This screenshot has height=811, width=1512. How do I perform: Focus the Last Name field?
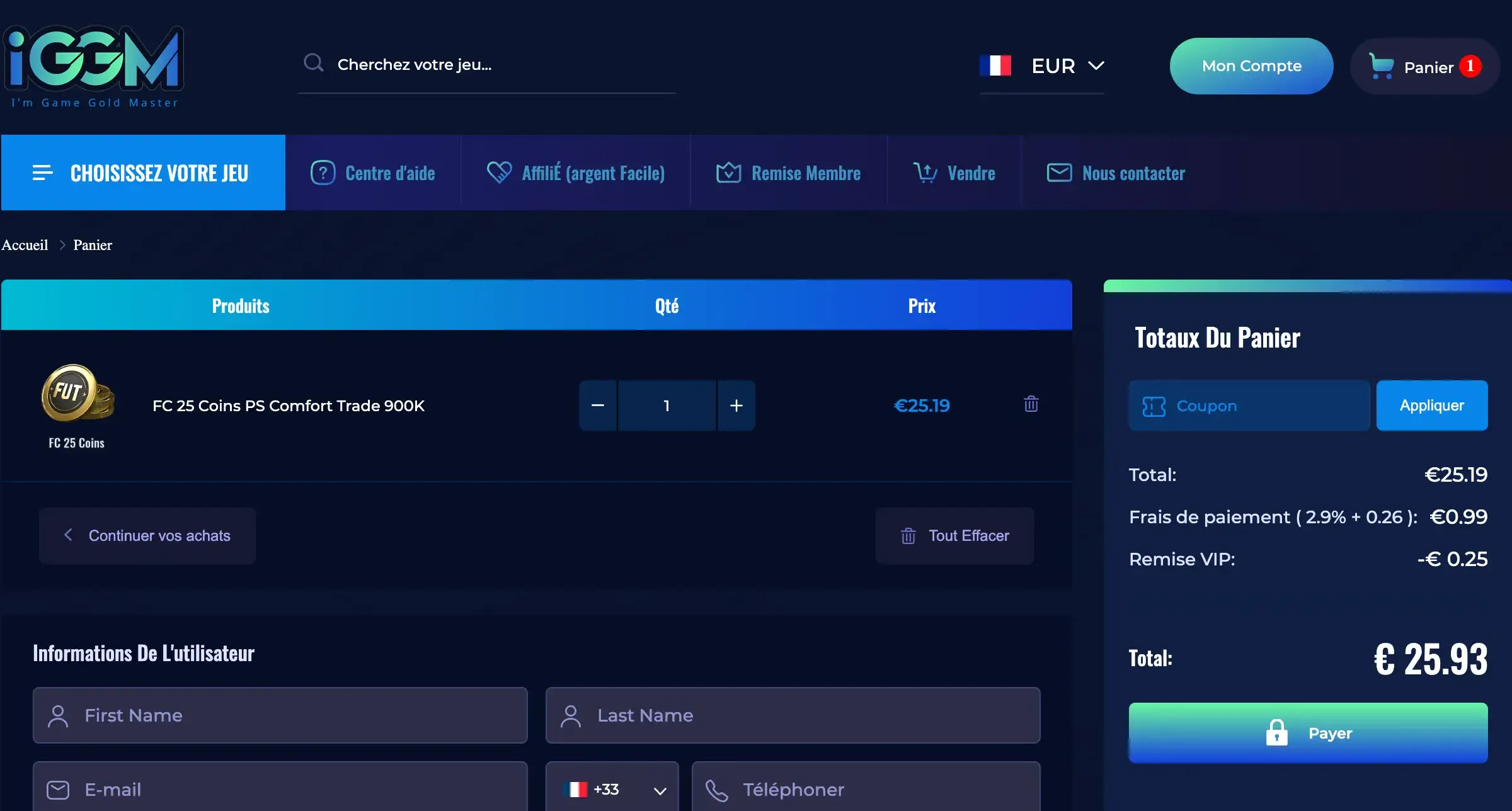click(793, 715)
